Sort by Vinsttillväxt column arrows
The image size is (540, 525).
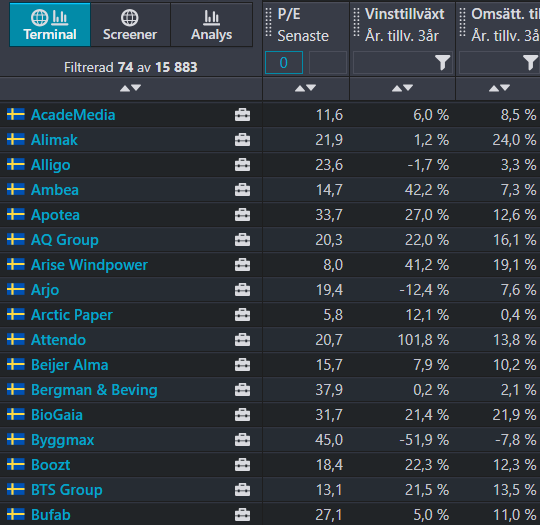tap(402, 88)
